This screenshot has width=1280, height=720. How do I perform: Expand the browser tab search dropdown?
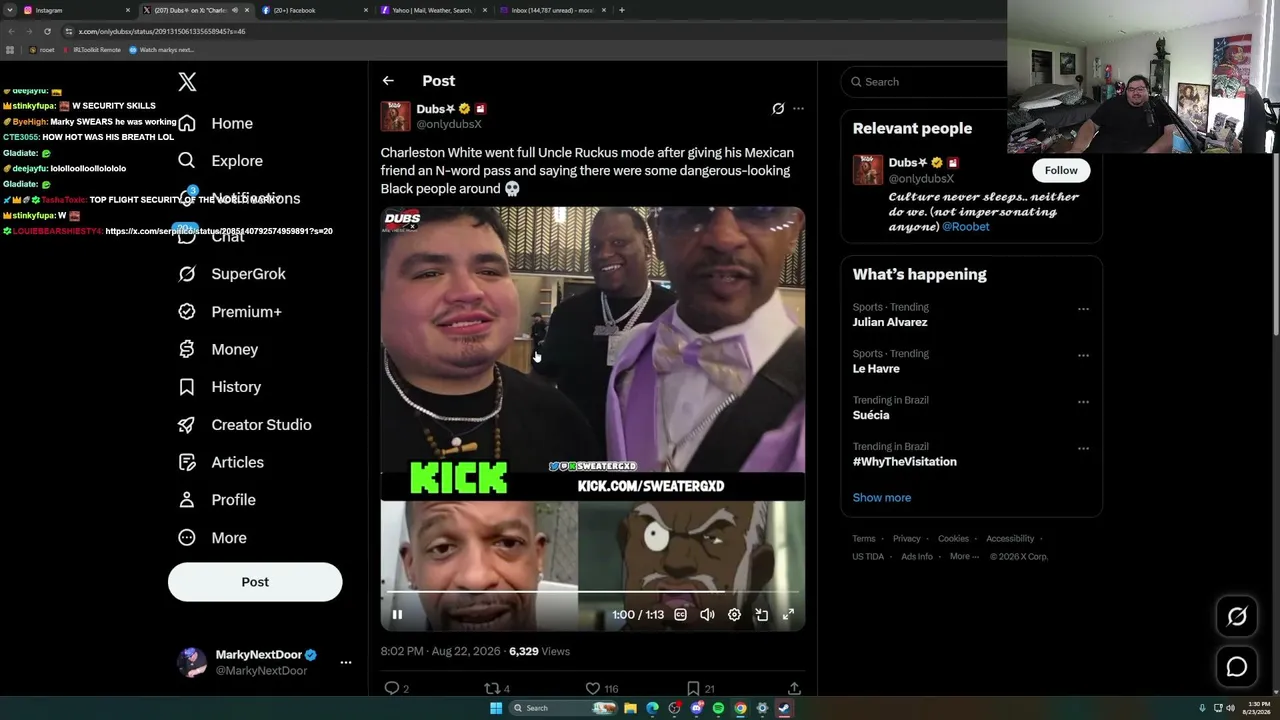point(8,10)
